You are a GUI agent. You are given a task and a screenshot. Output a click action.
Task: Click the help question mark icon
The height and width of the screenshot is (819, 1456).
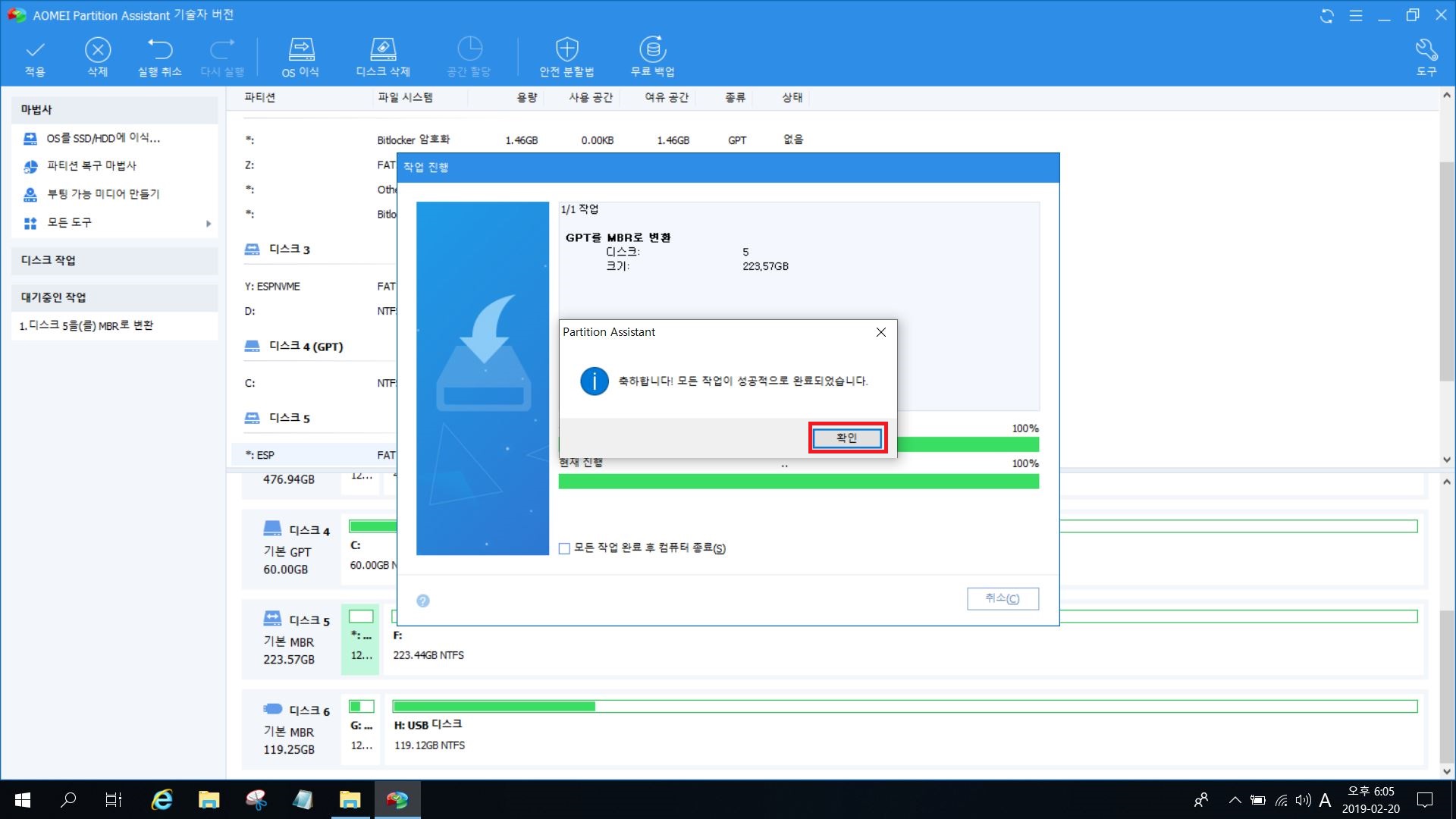[x=423, y=601]
